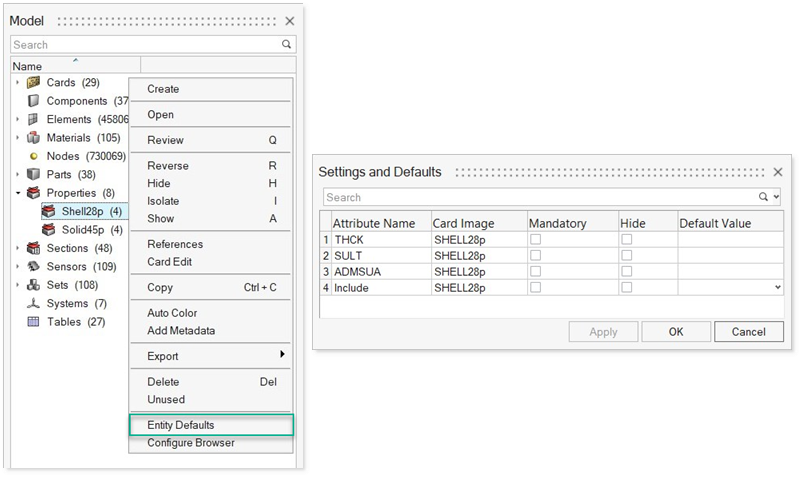The height and width of the screenshot is (477, 799).
Task: Click the Nodes yellow dot icon
Action: pyautogui.click(x=33, y=156)
